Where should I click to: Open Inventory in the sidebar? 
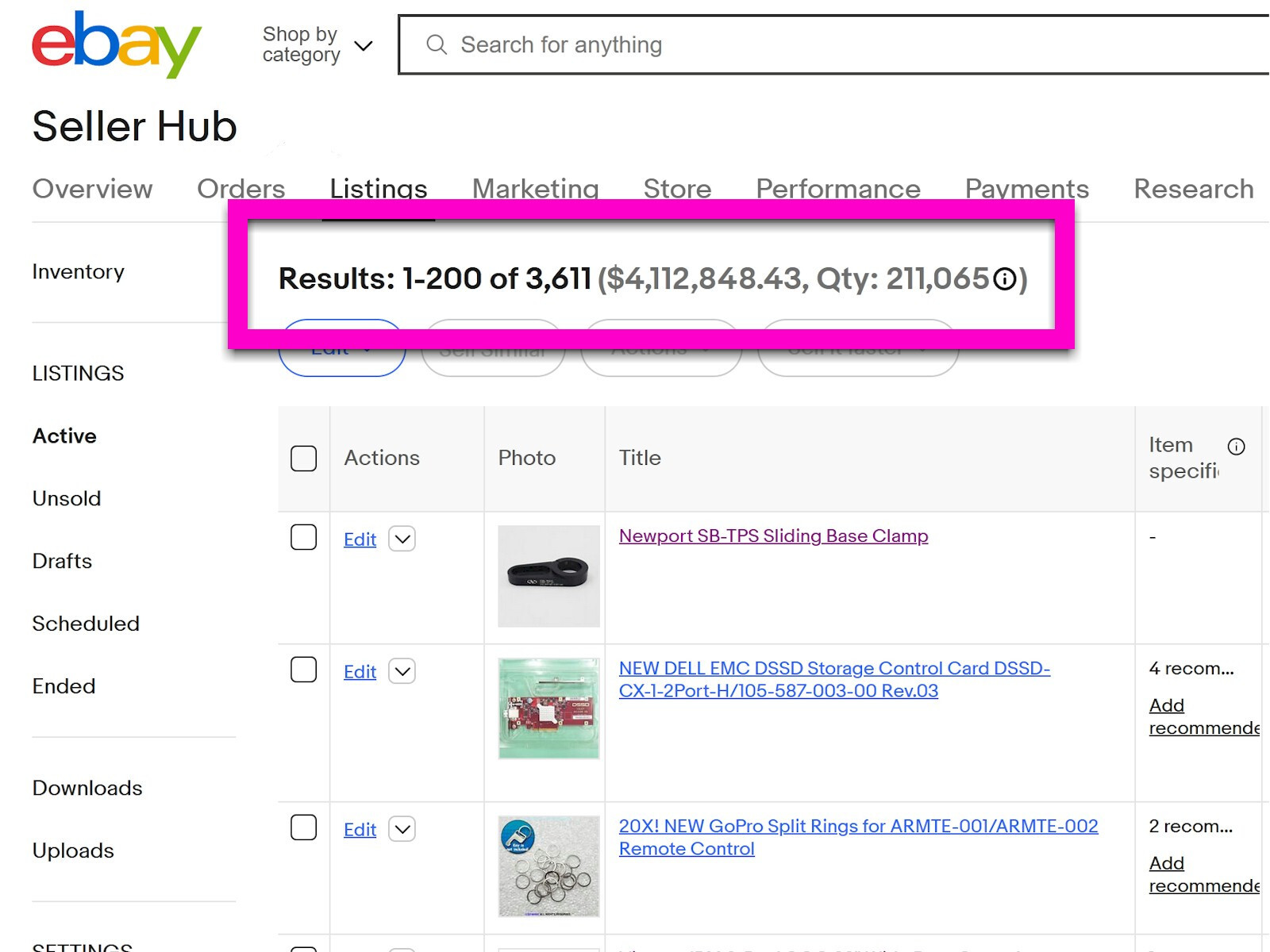[78, 272]
